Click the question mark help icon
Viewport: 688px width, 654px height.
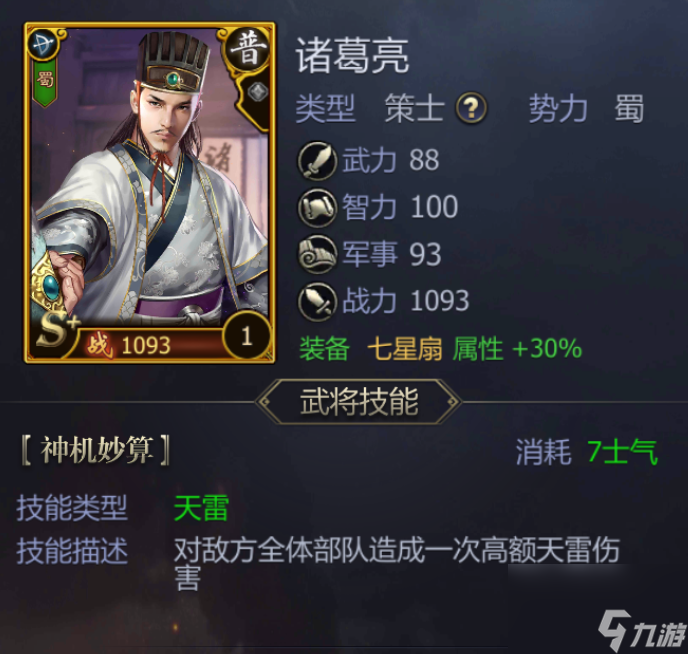click(x=471, y=107)
